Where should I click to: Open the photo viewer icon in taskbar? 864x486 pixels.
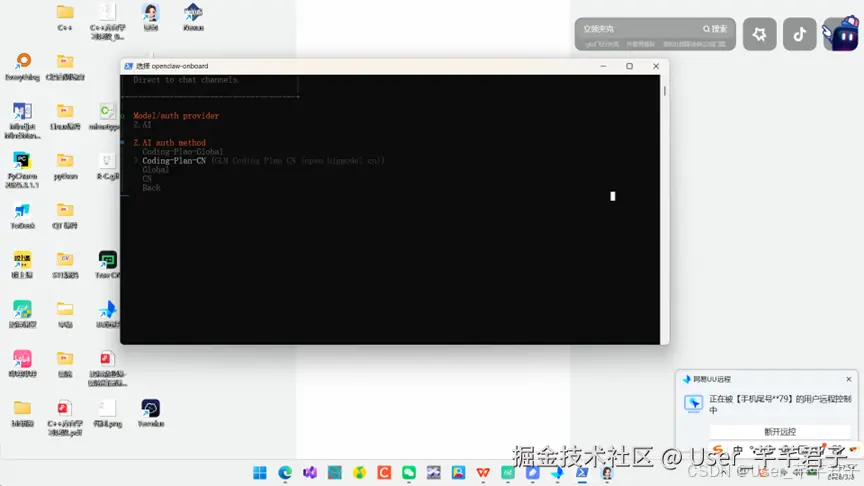coord(458,473)
